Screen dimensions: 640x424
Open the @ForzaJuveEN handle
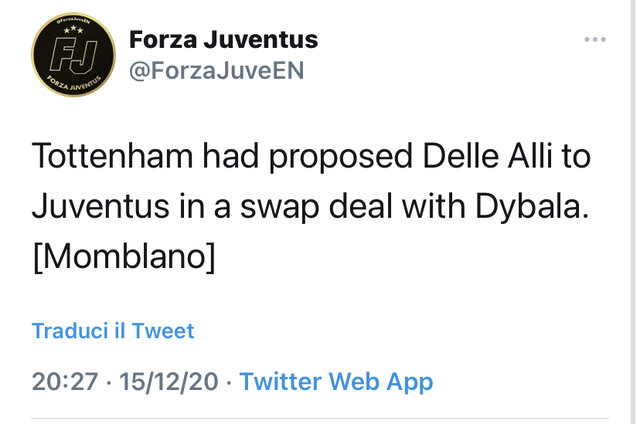coord(216,71)
